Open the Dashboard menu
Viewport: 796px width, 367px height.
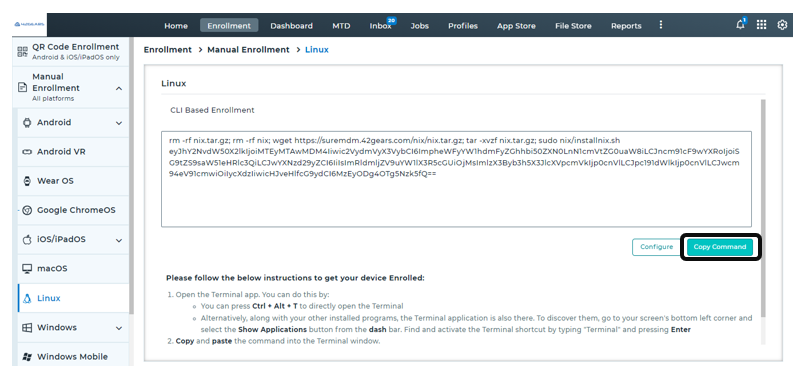pos(291,25)
